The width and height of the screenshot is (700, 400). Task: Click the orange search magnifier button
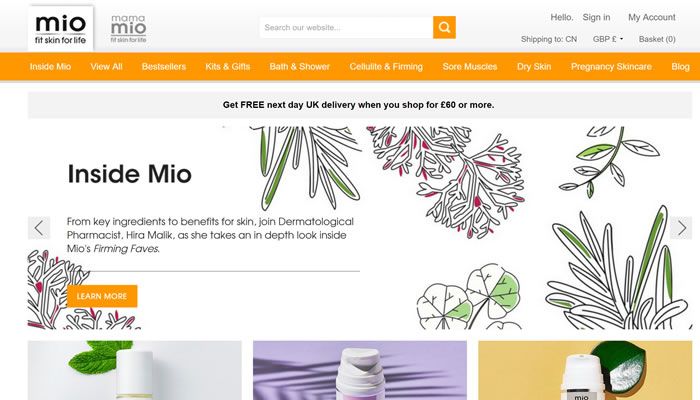point(444,28)
